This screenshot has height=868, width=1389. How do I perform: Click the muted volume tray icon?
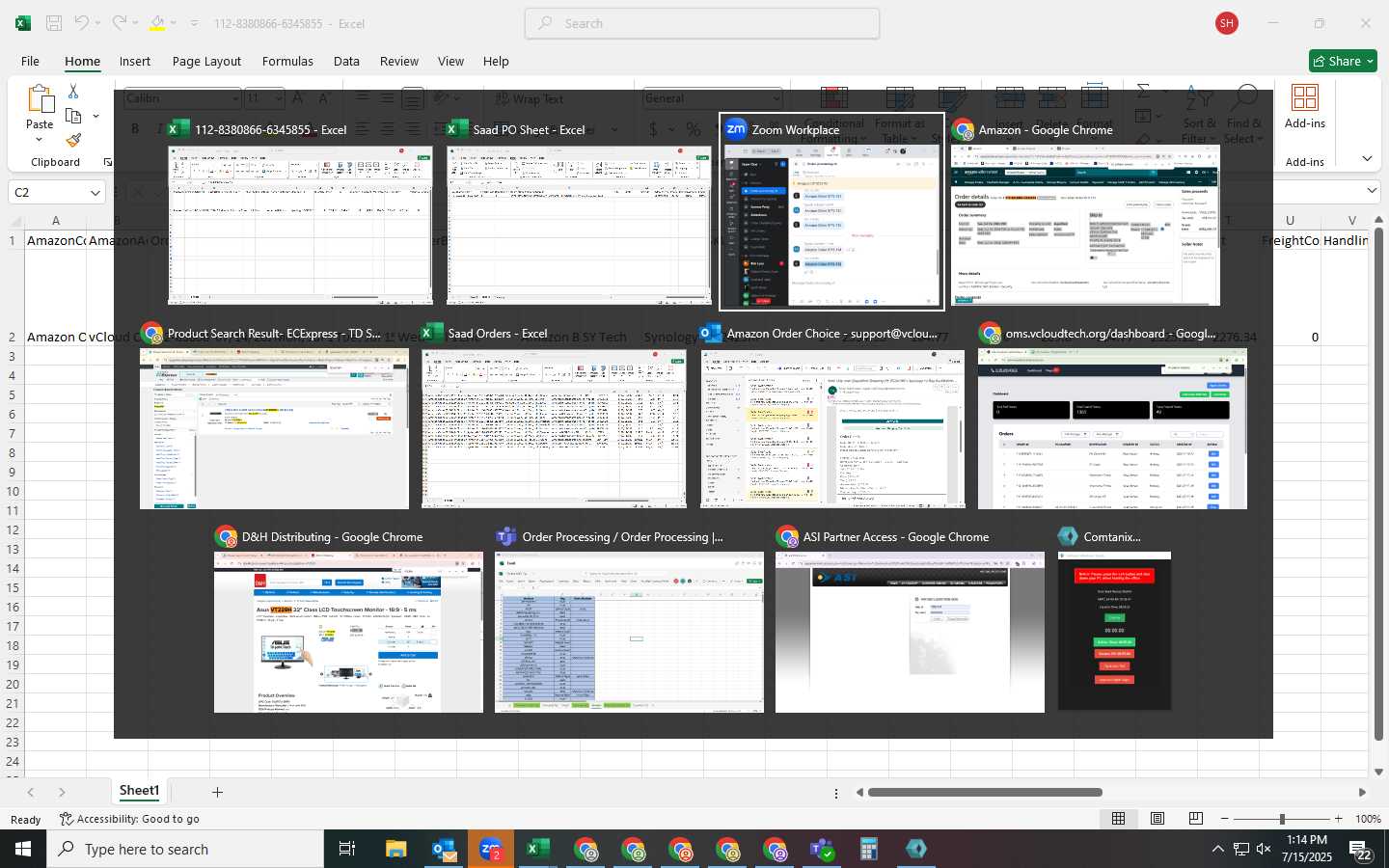(1264, 849)
